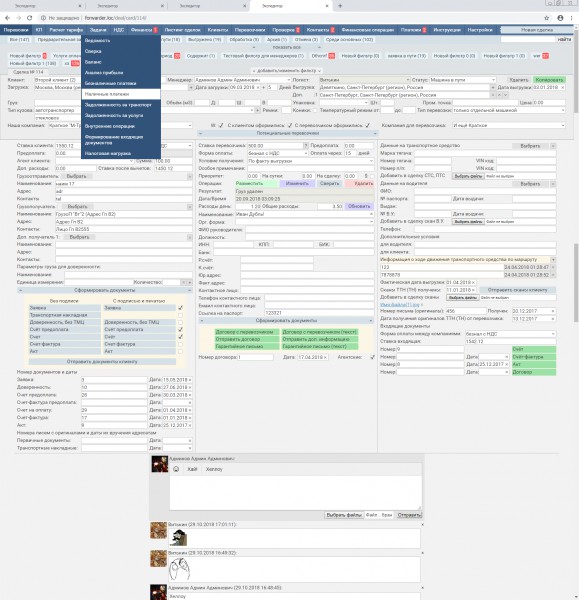
Task: Clear the contract date 17.04.2018
Action: point(325,357)
